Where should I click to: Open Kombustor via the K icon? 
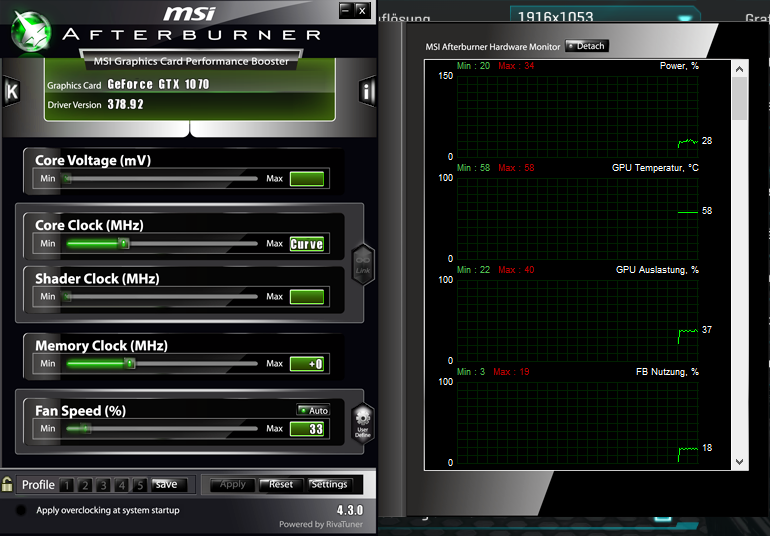[x=12, y=91]
